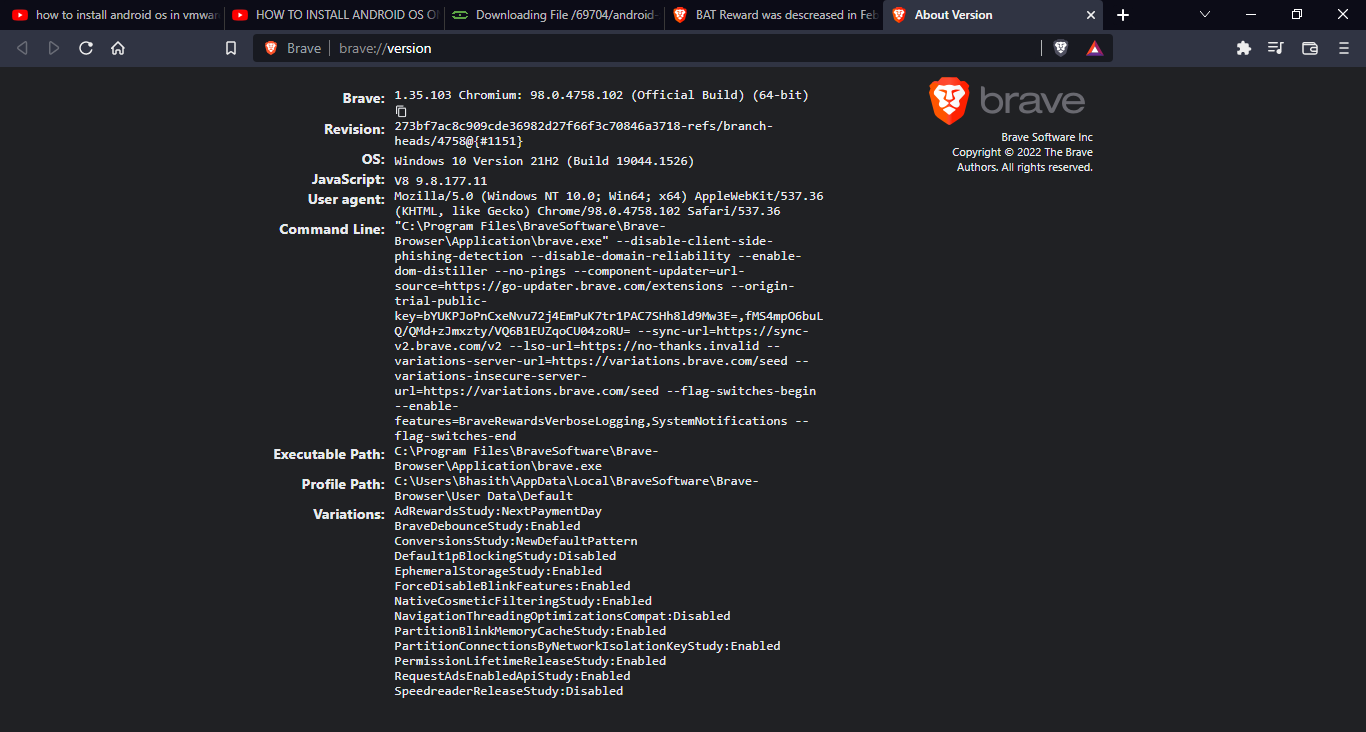Screen dimensions: 1366x732
Task: Click 'ConversionsStudy:NewDefaultPattern' variation
Action: click(x=516, y=541)
